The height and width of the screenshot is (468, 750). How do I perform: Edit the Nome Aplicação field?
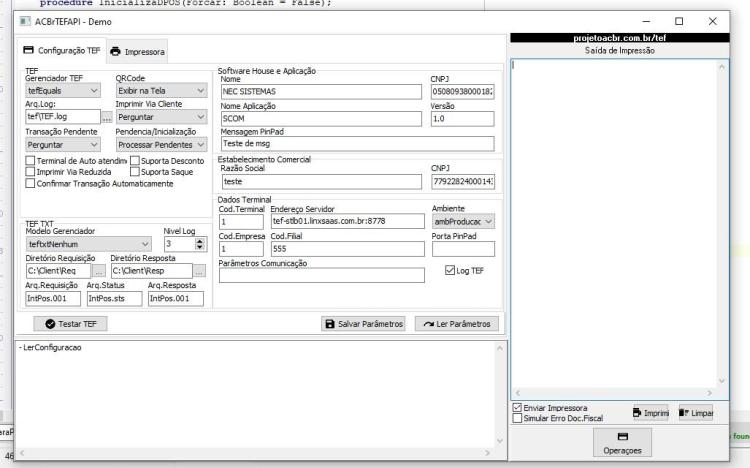coord(321,119)
